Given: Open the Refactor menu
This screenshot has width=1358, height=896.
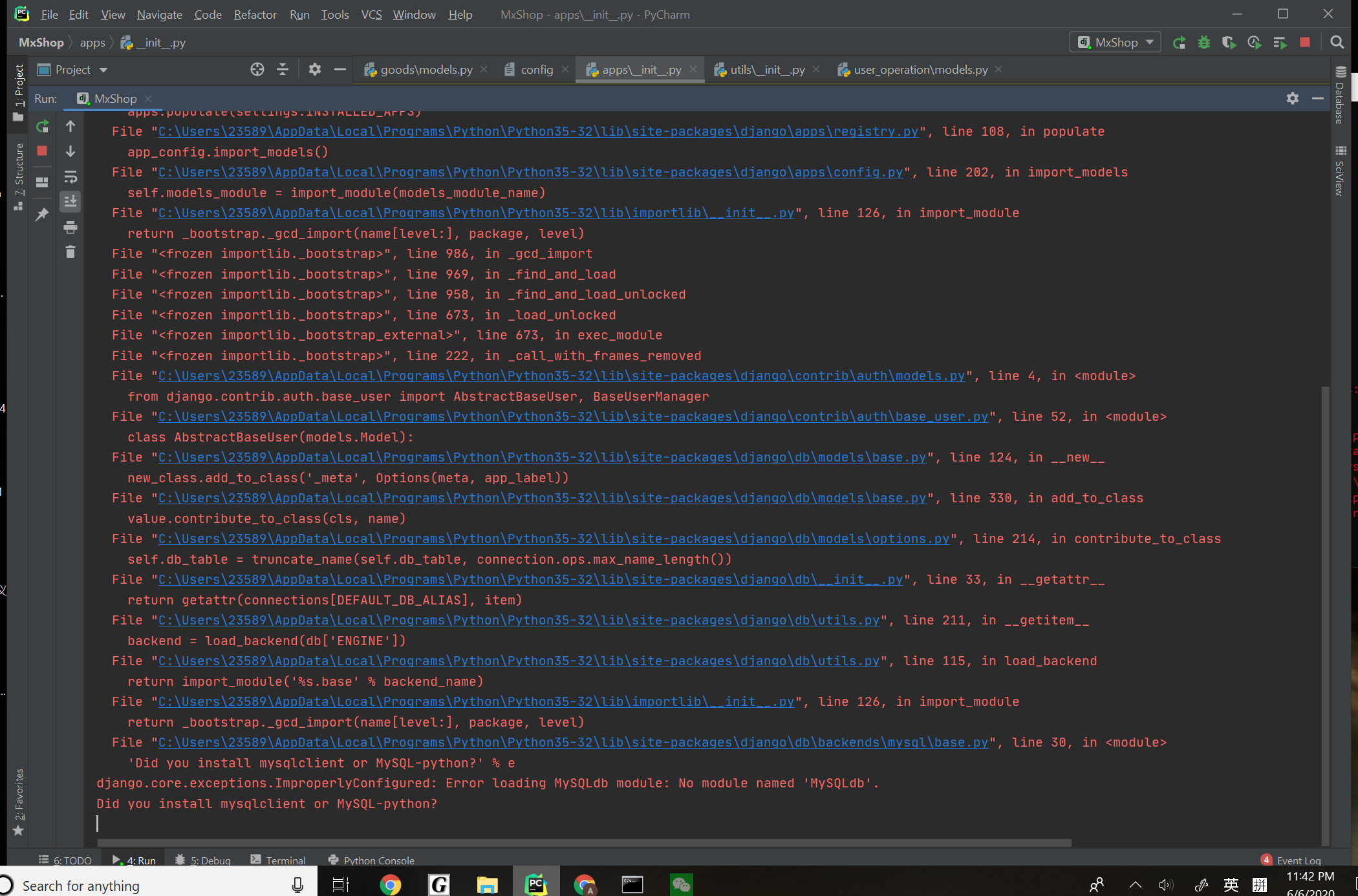Looking at the screenshot, I should click(255, 14).
